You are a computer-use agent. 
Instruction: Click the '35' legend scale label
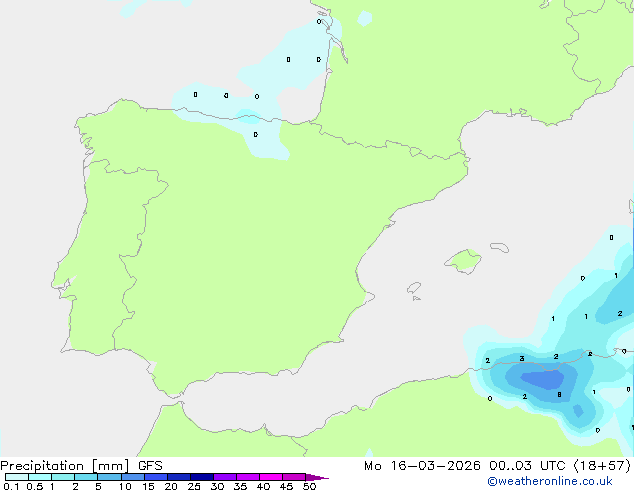pyautogui.click(x=240, y=486)
